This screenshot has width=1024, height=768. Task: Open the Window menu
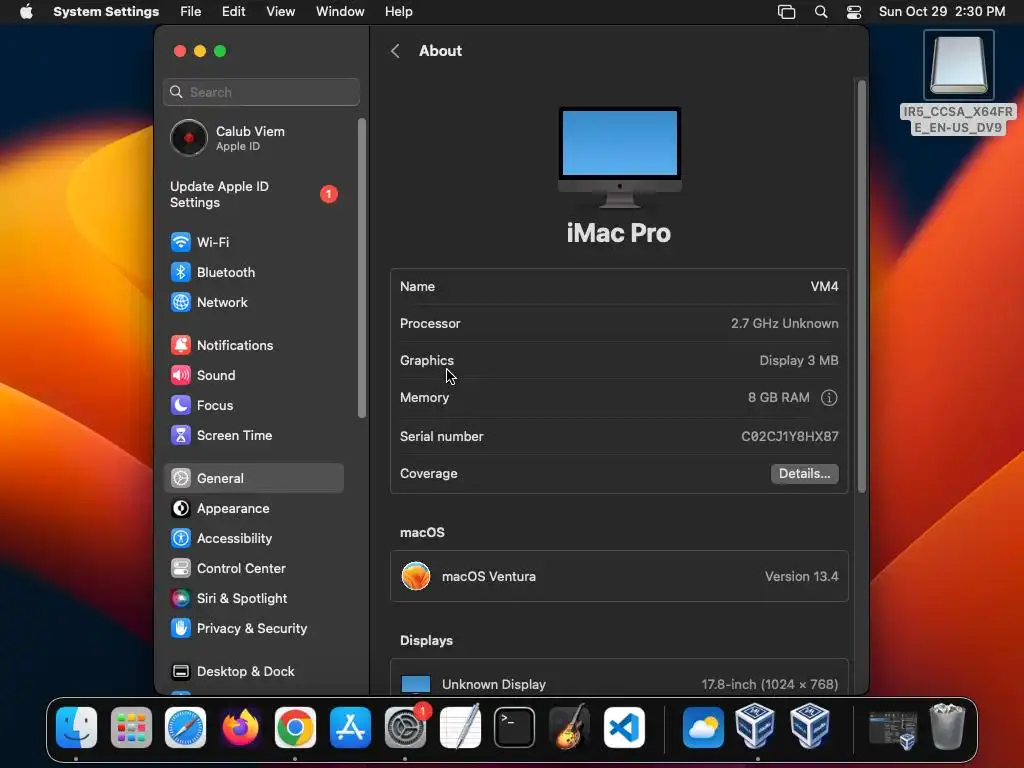[x=340, y=12]
